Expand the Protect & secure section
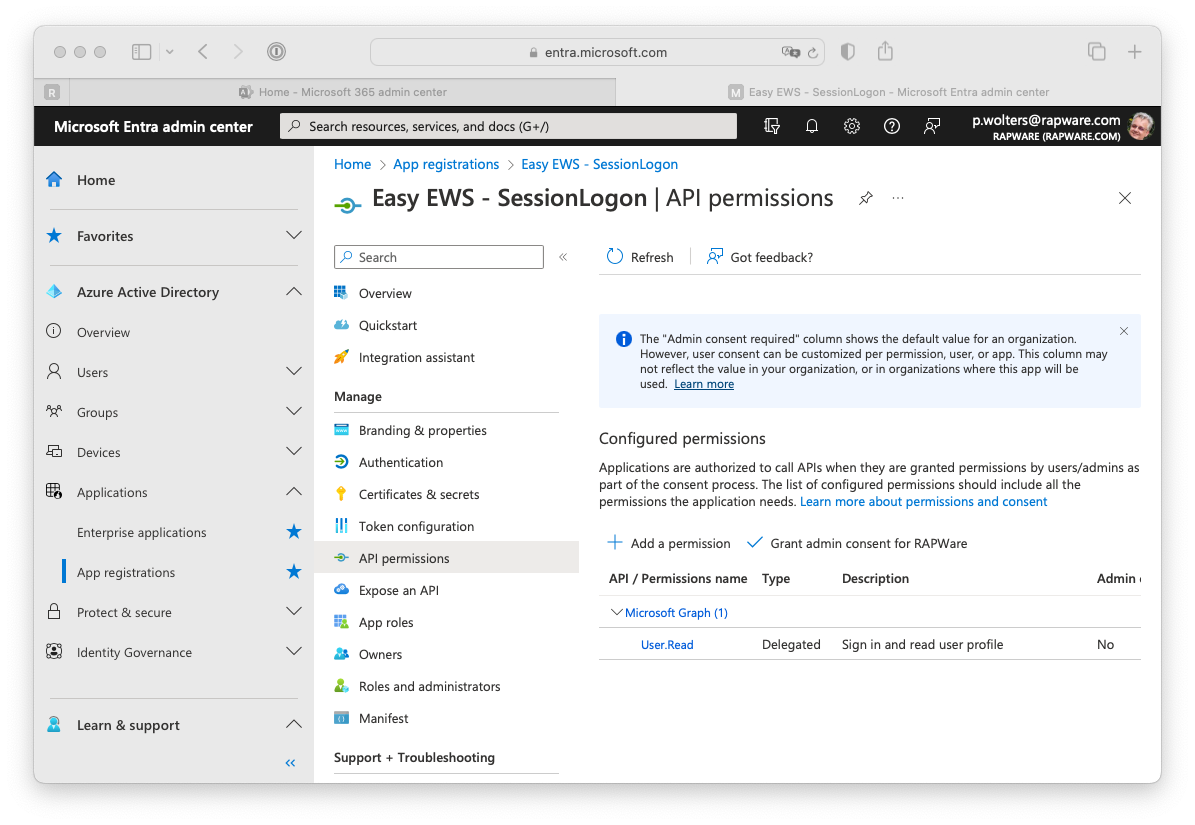Viewport: 1195px width, 825px height. [293, 612]
